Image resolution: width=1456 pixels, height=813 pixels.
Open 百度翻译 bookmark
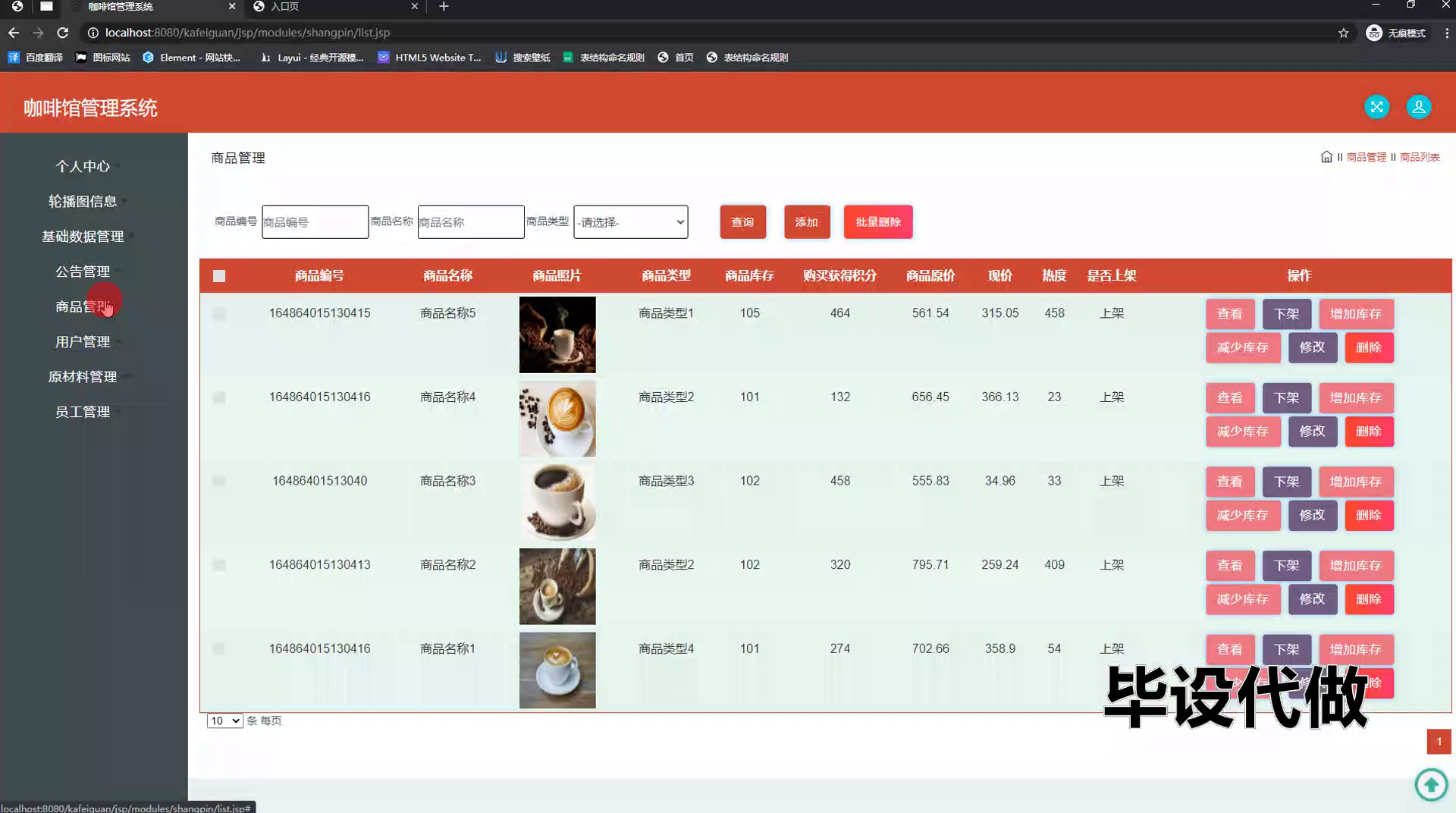(36, 58)
